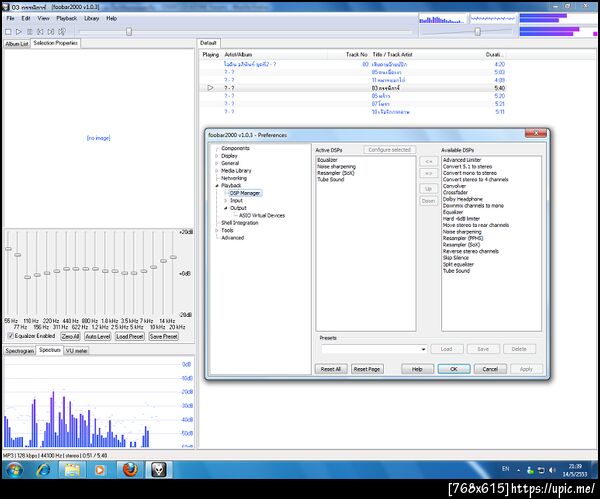Screen dimensions: 600x499
Task: Open the Presets dropdown list
Action: tap(423, 349)
